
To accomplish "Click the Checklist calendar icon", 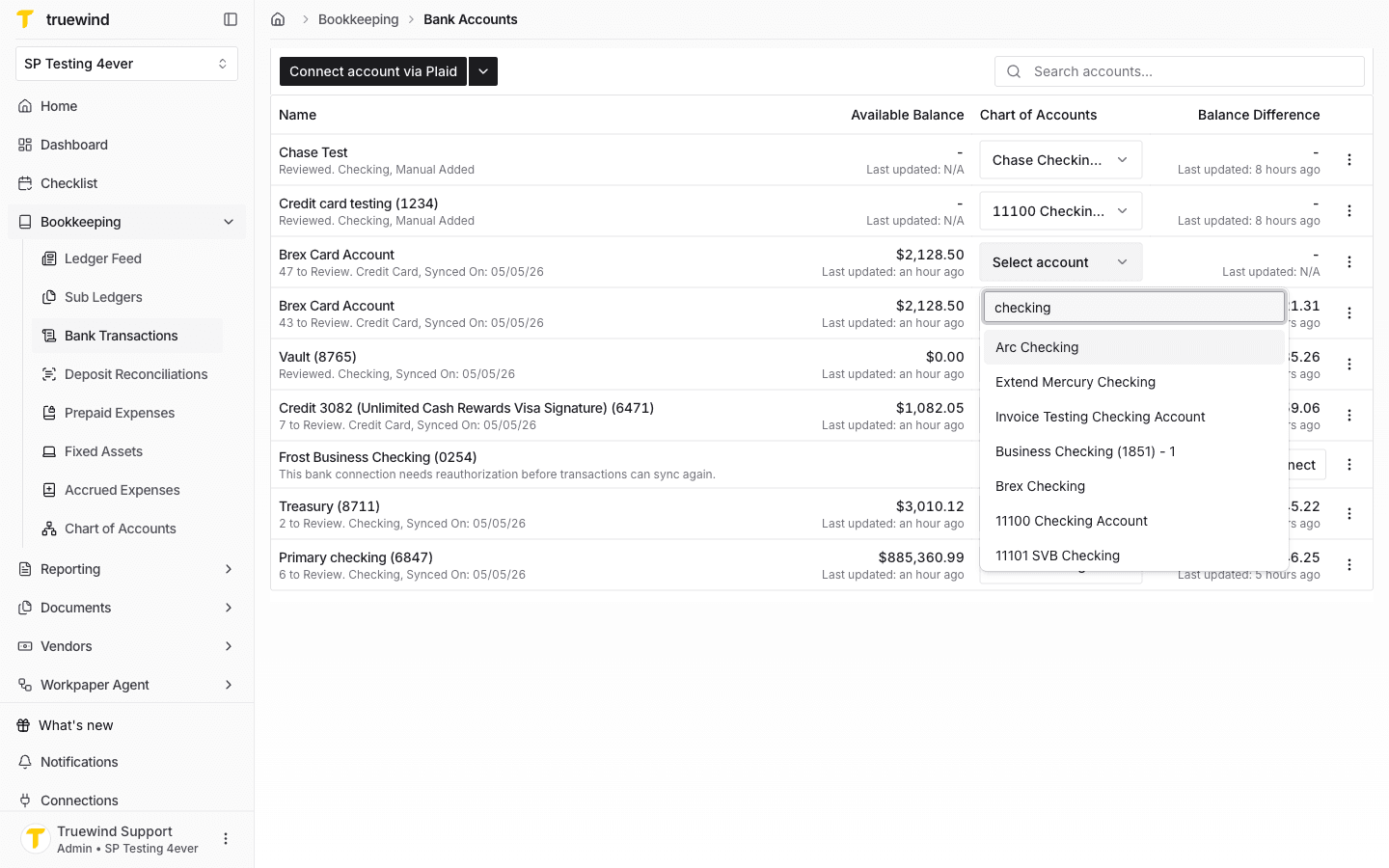I will (25, 183).
